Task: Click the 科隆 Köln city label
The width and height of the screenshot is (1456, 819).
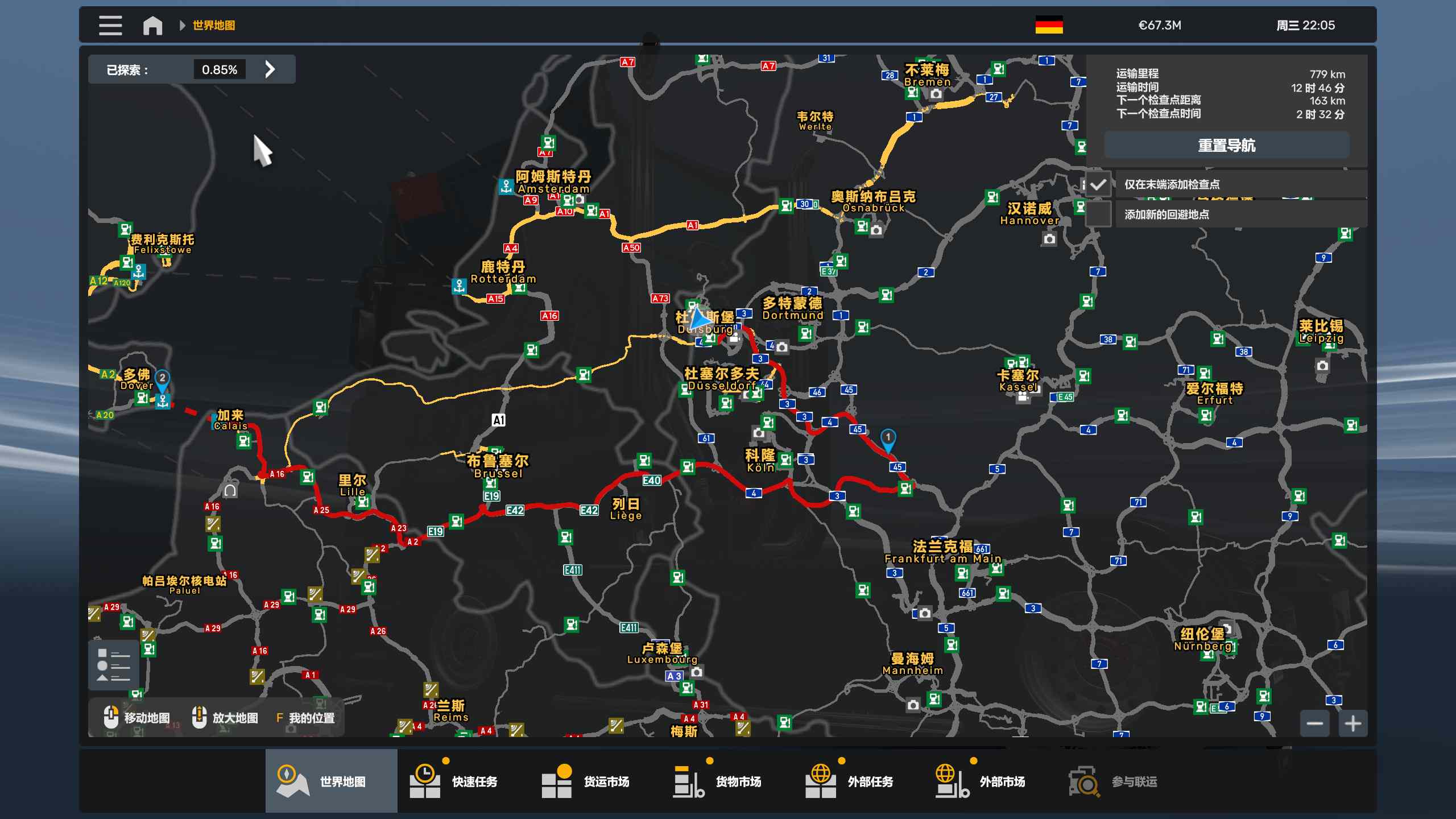Action: coord(760,461)
